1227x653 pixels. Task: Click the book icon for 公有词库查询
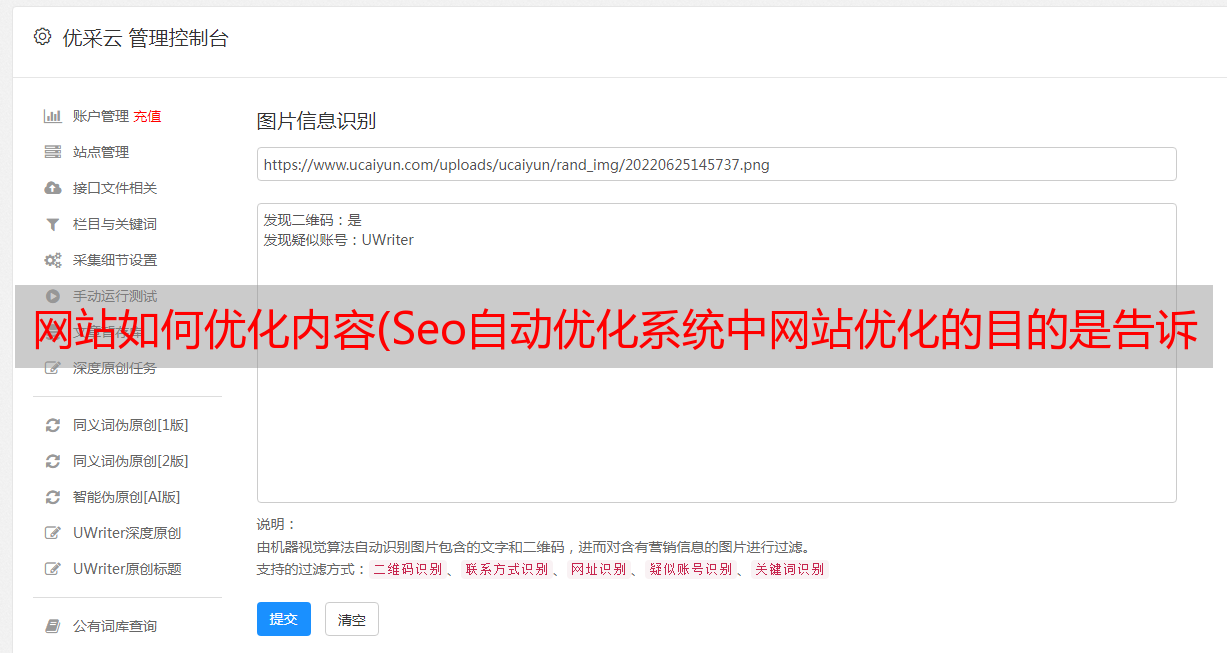point(53,626)
